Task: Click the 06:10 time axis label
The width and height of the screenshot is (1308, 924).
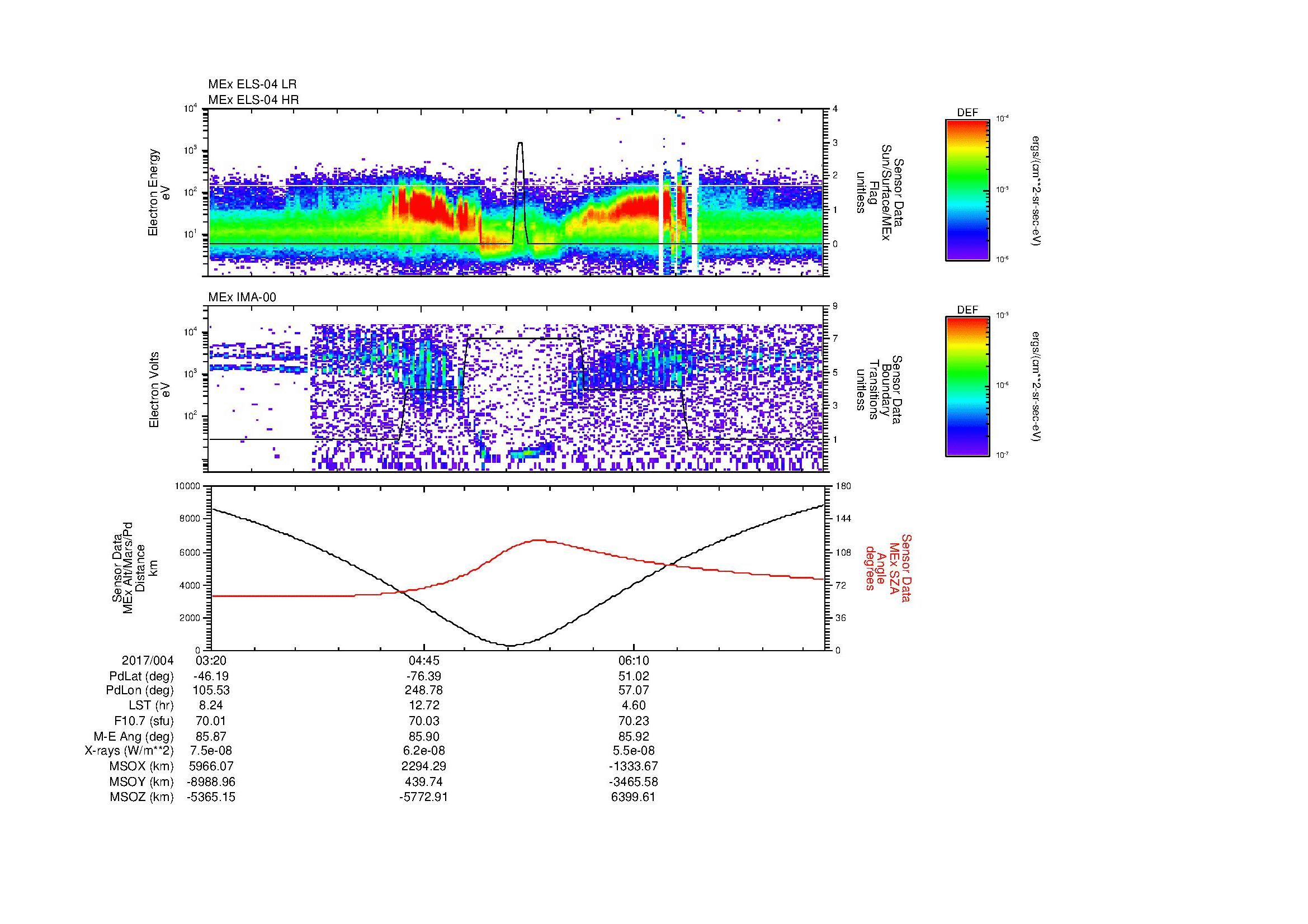Action: [634, 660]
